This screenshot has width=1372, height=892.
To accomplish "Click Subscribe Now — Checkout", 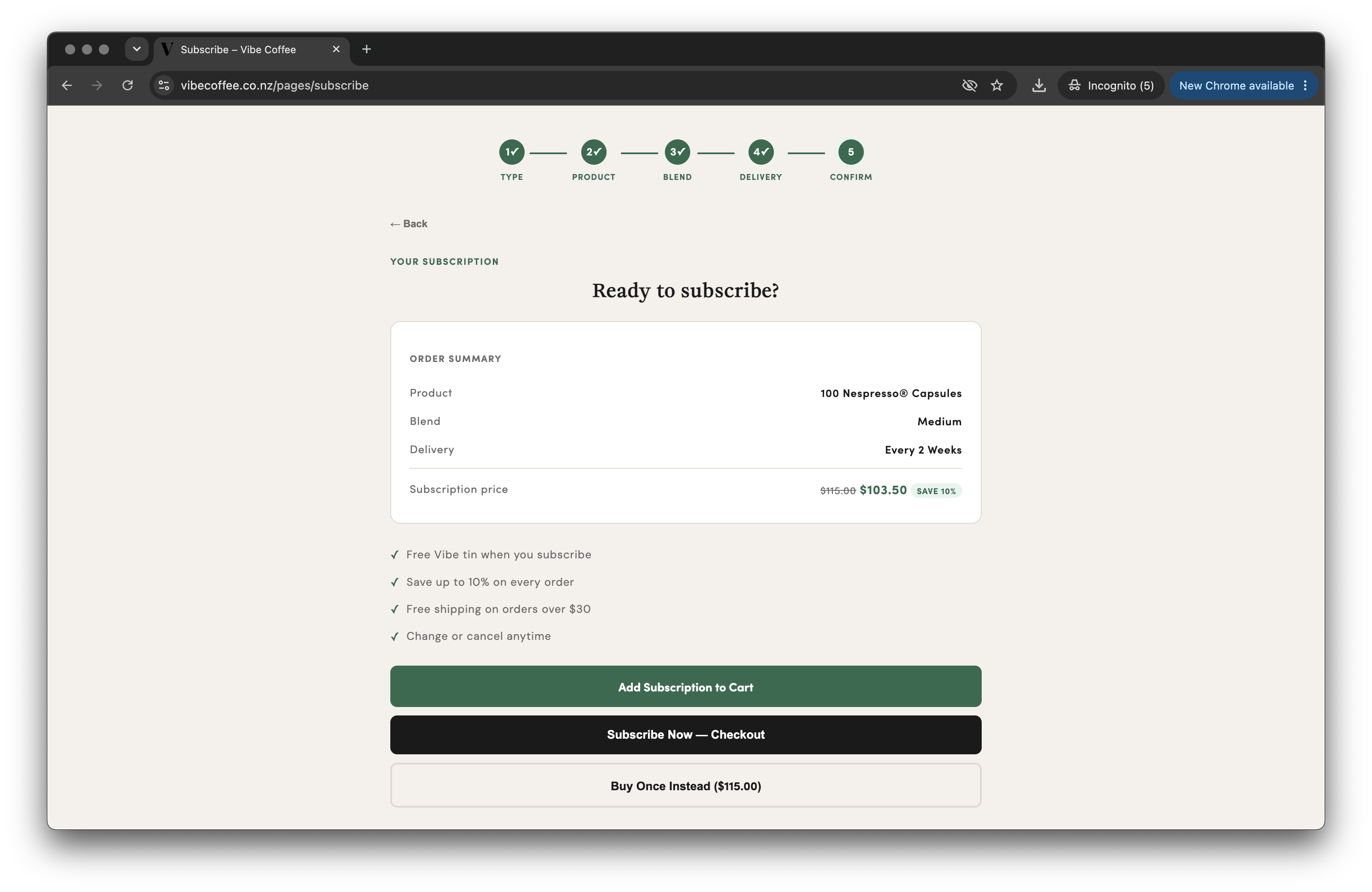I will (686, 735).
